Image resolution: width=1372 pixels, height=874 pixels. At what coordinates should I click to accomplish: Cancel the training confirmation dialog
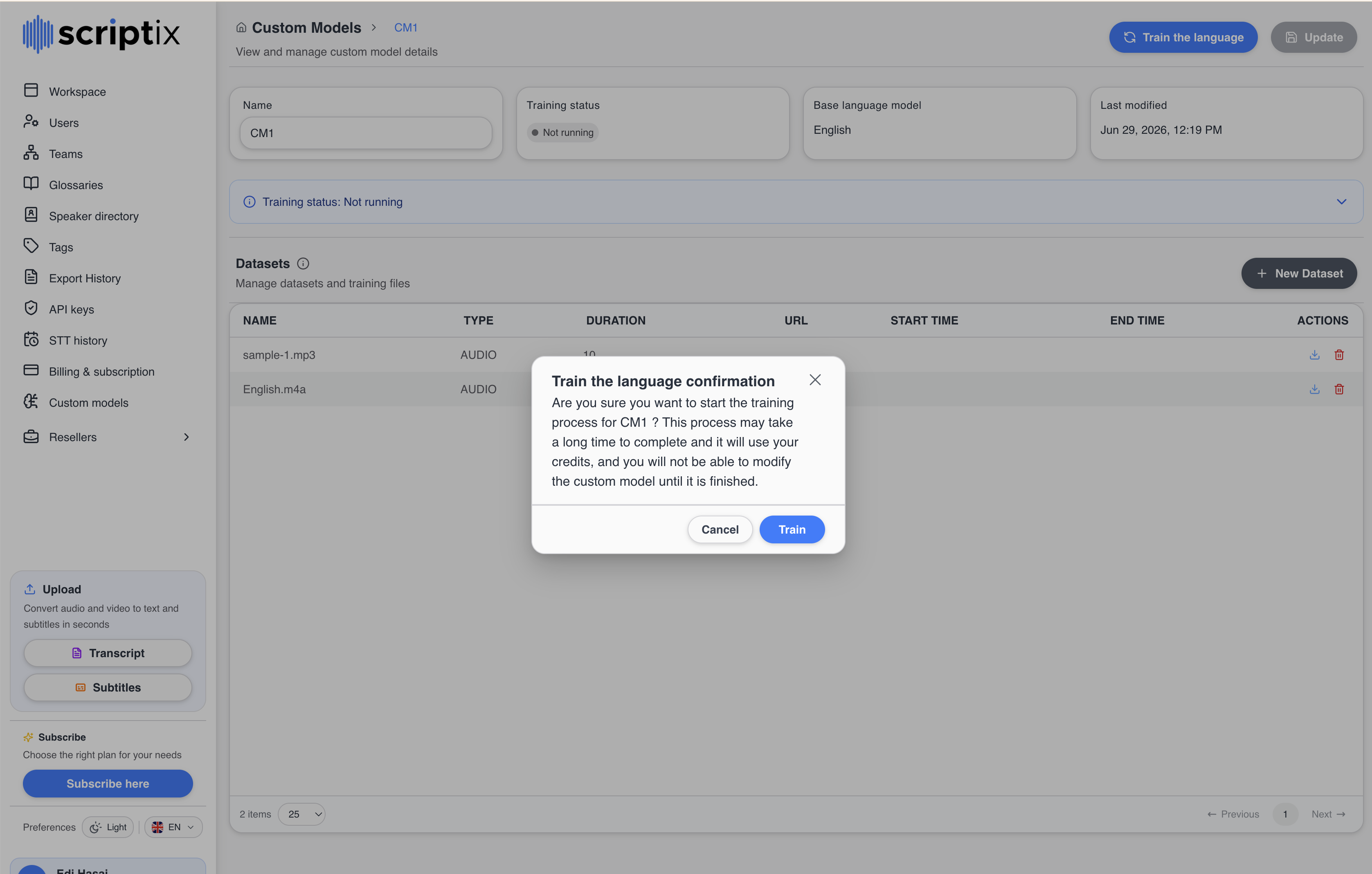pos(720,529)
